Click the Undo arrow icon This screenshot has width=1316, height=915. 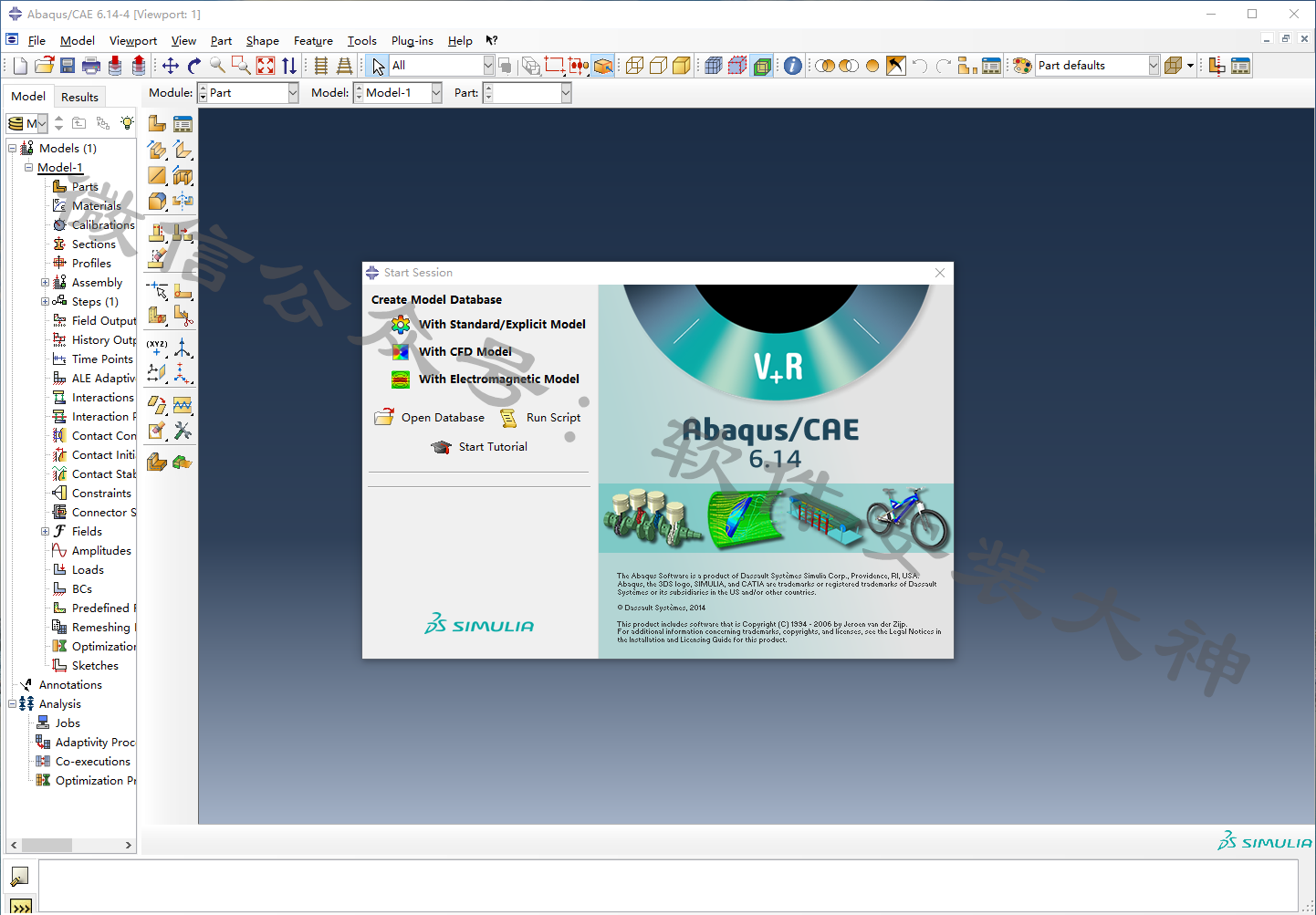point(920,66)
